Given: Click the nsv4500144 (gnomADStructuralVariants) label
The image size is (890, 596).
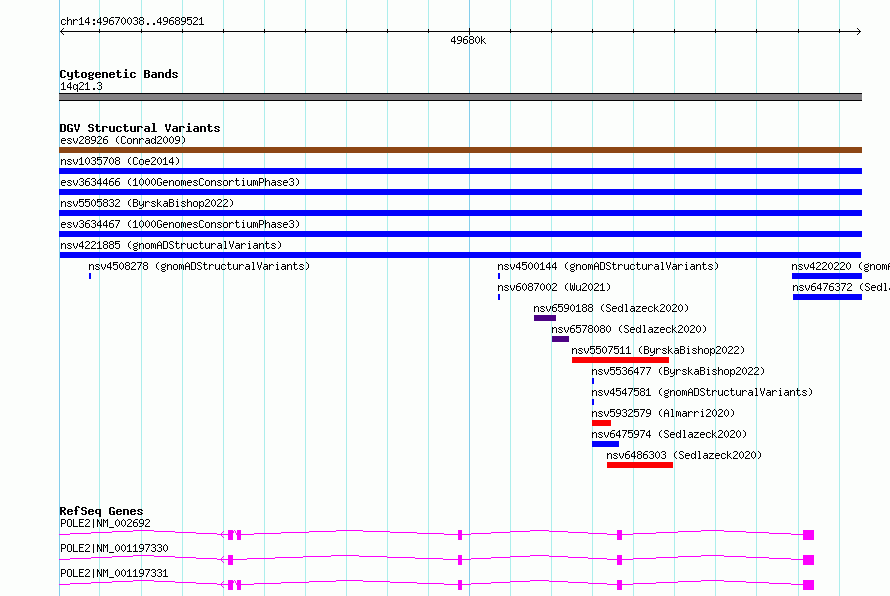Looking at the screenshot, I should click(x=608, y=266).
